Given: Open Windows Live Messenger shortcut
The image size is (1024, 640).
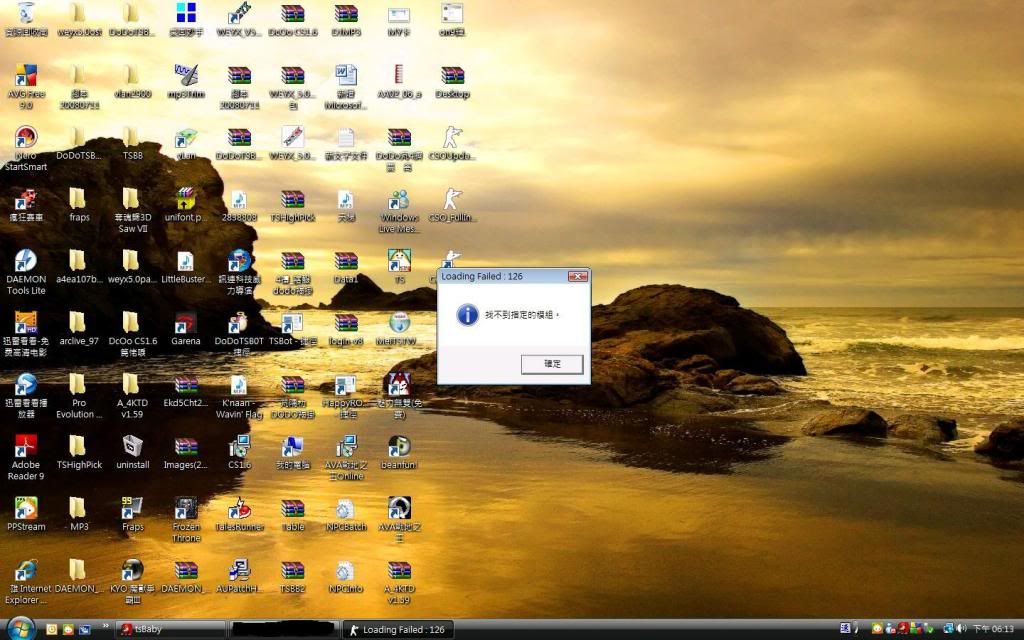Looking at the screenshot, I should coord(399,200).
